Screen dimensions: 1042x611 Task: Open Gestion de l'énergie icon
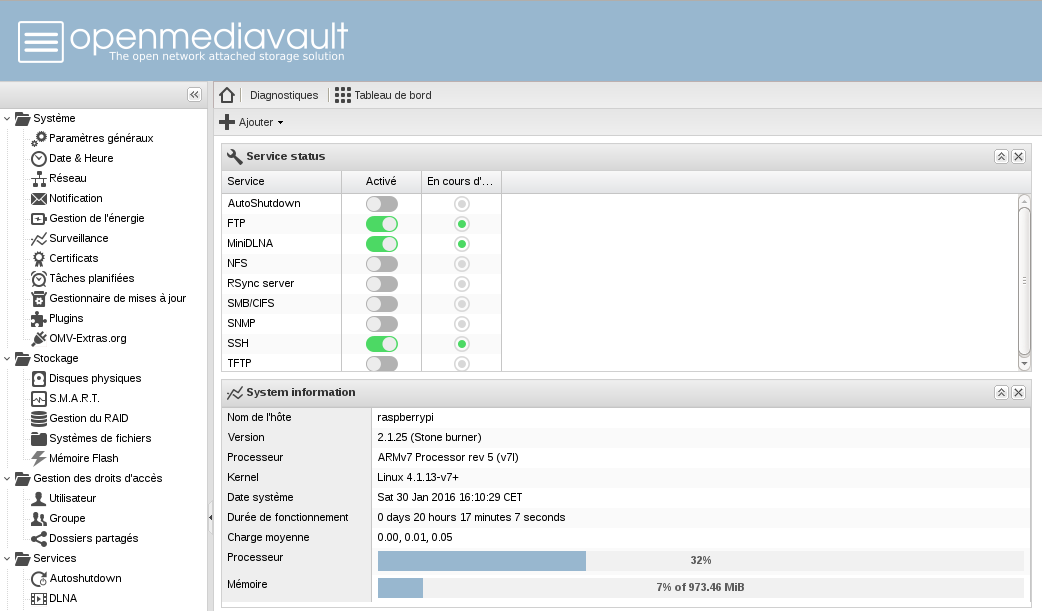(39, 218)
